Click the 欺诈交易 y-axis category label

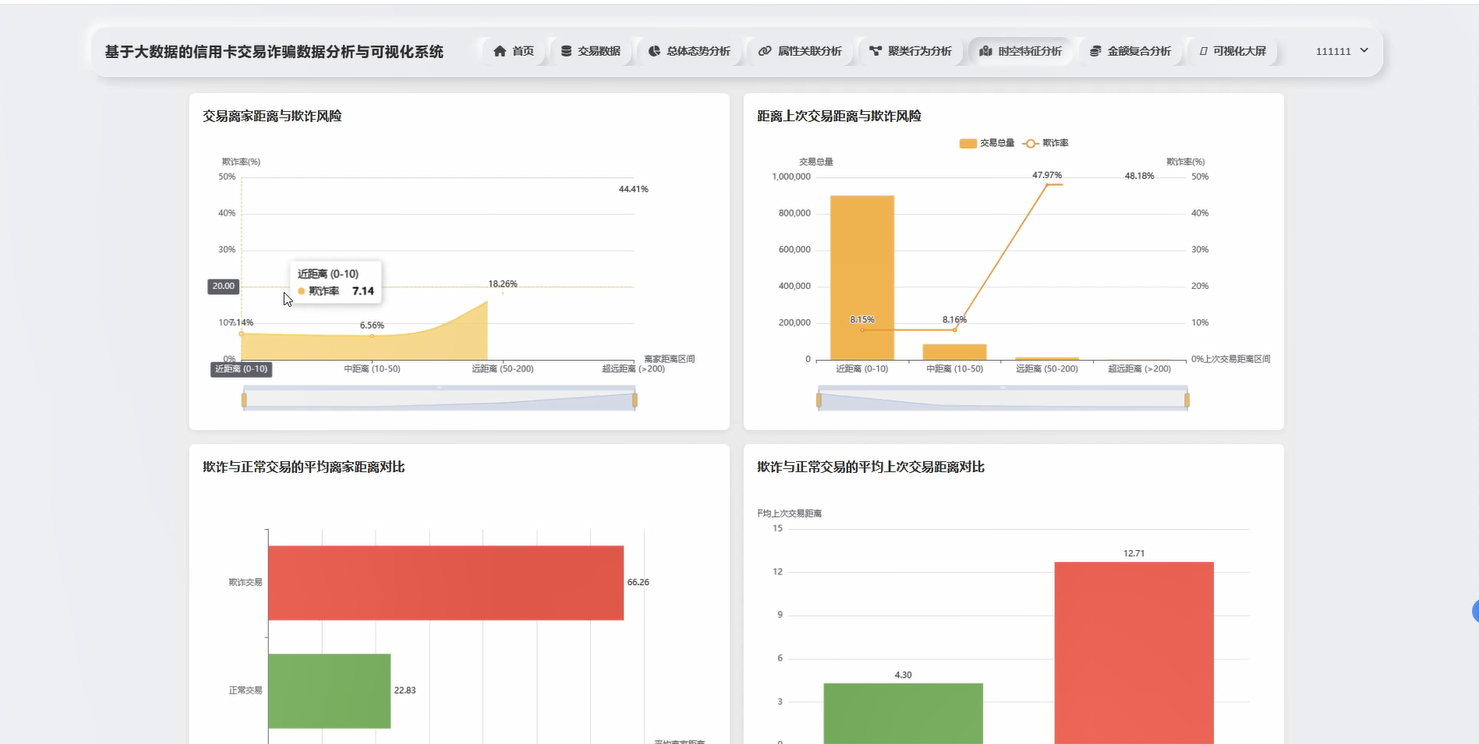(245, 582)
